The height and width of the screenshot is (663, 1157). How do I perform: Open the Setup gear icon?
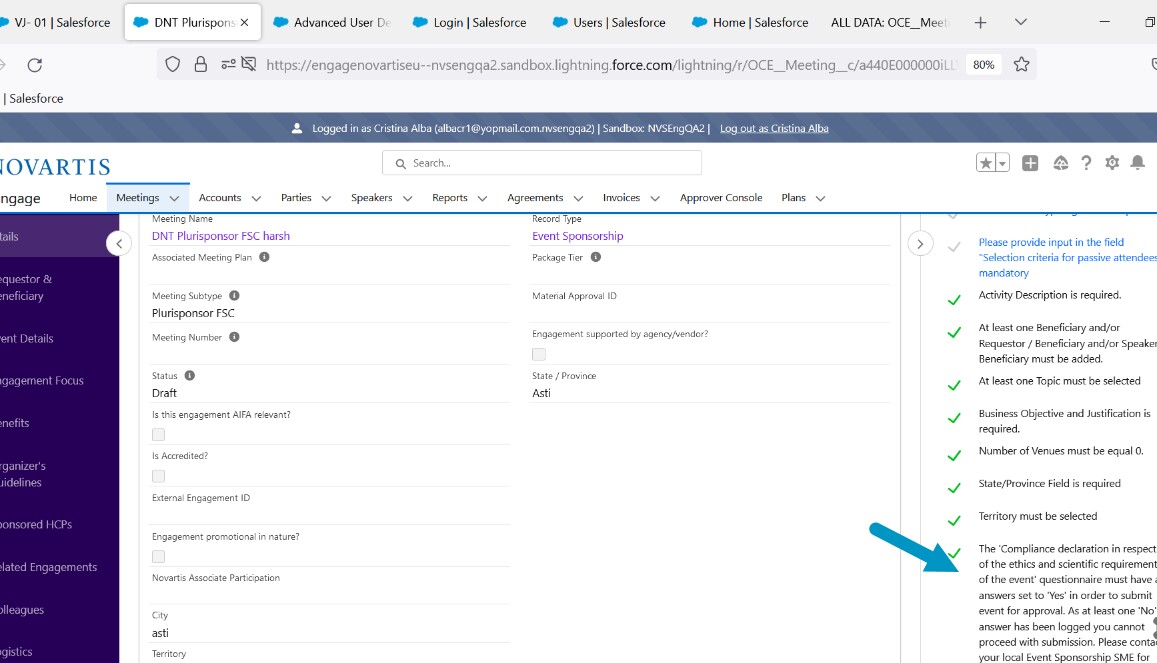(x=1112, y=163)
